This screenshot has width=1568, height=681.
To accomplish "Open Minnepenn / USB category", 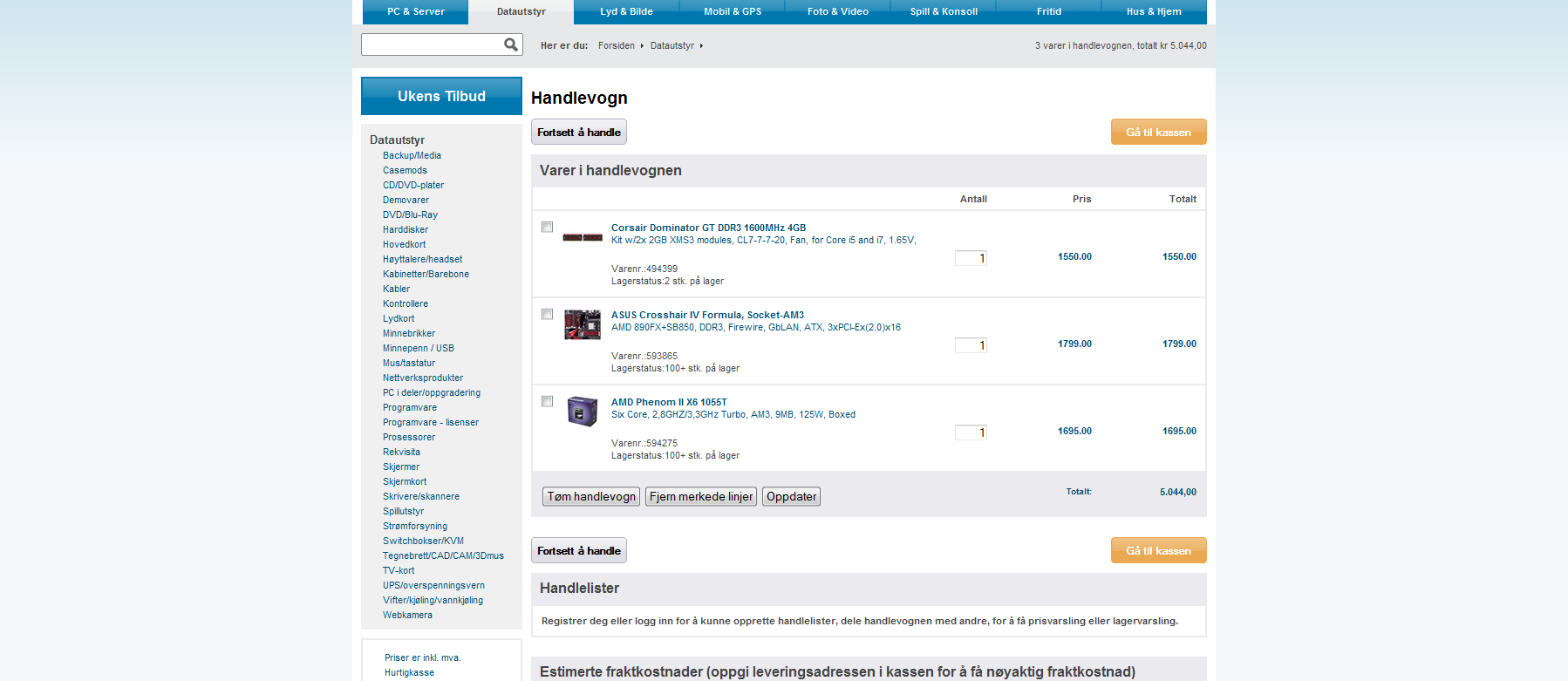I will pos(419,348).
